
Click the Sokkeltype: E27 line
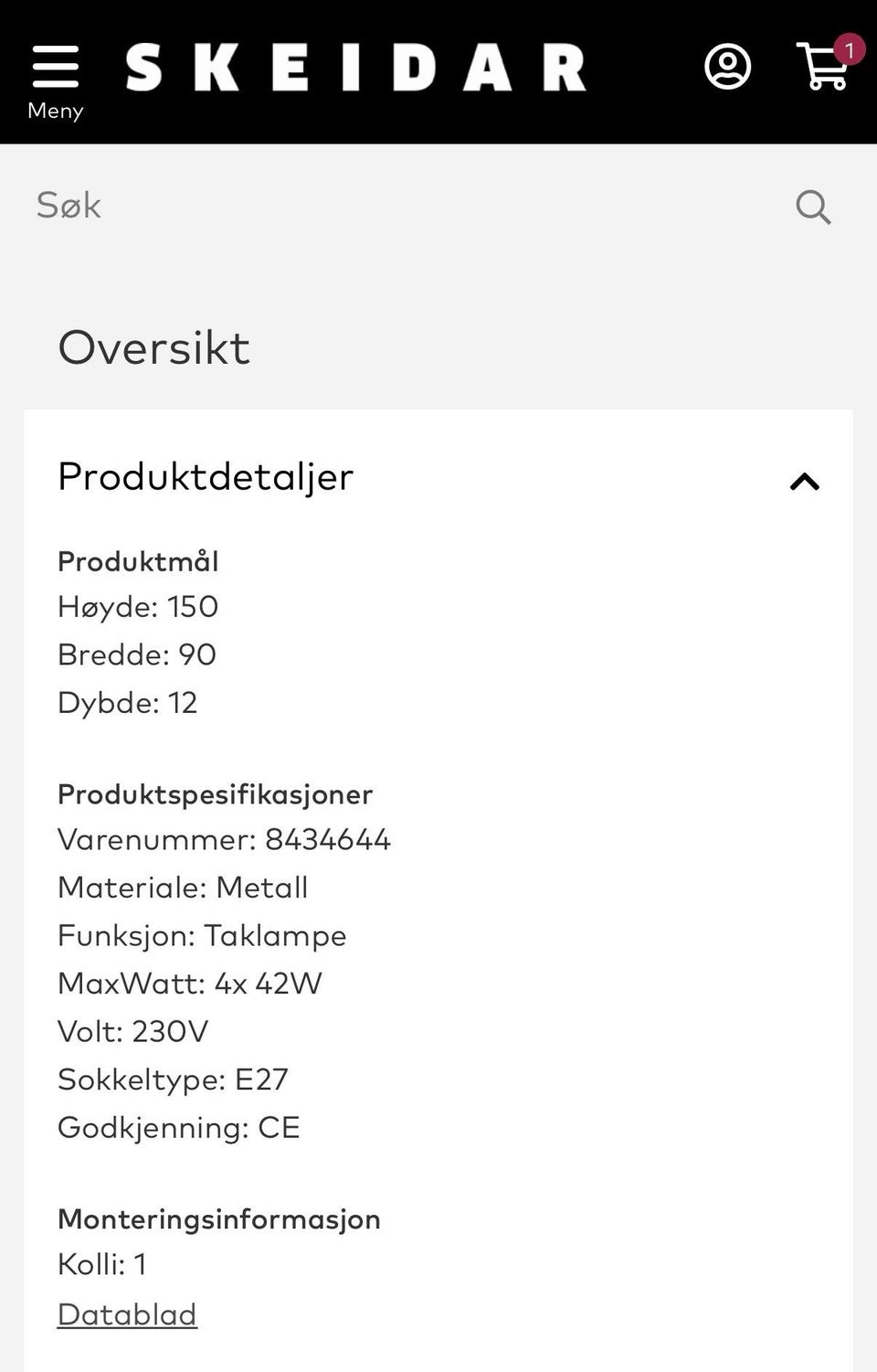[x=173, y=1080]
